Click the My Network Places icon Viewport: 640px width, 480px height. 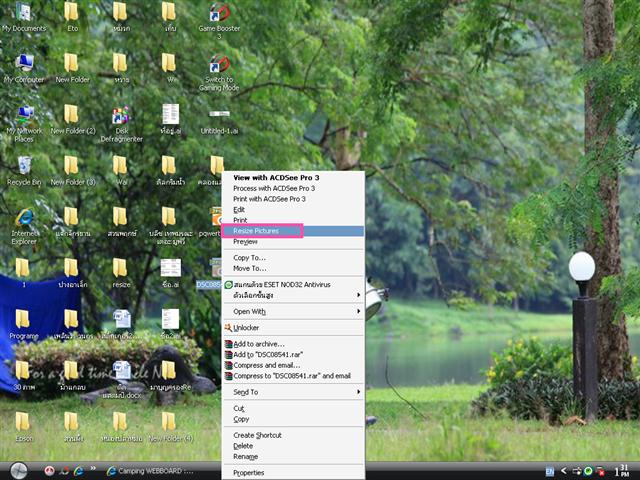point(24,116)
